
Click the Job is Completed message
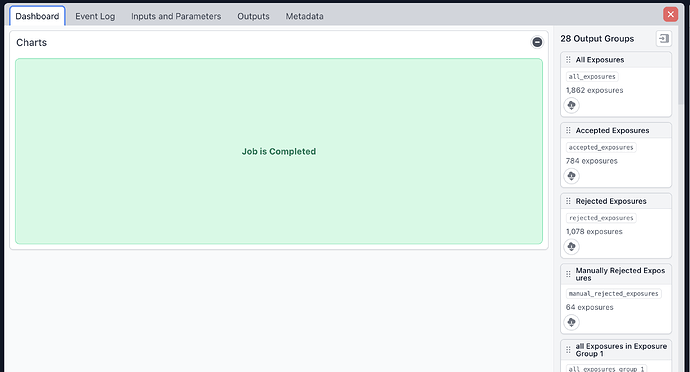tap(279, 151)
